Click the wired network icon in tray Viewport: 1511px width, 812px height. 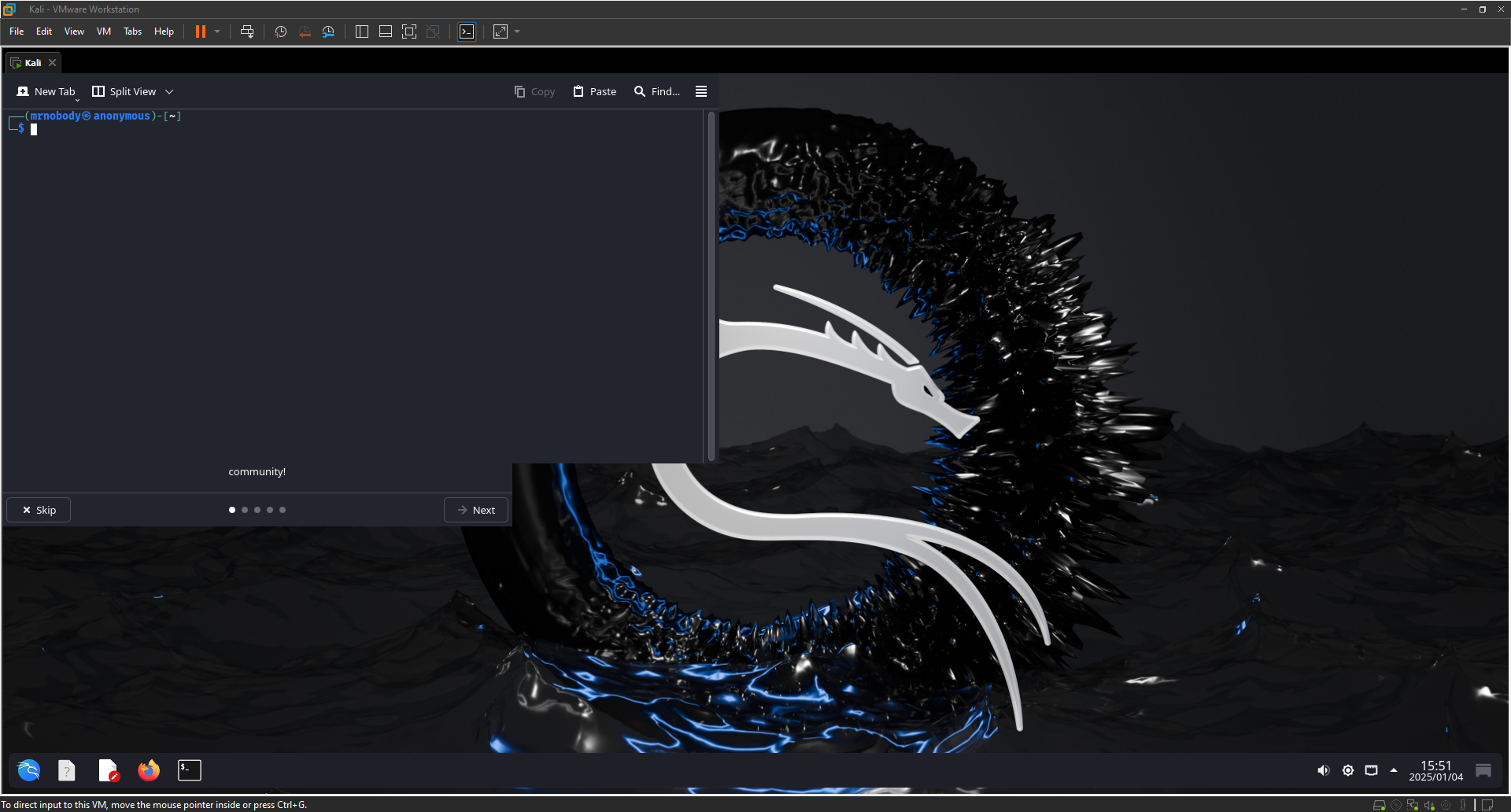tap(1371, 770)
